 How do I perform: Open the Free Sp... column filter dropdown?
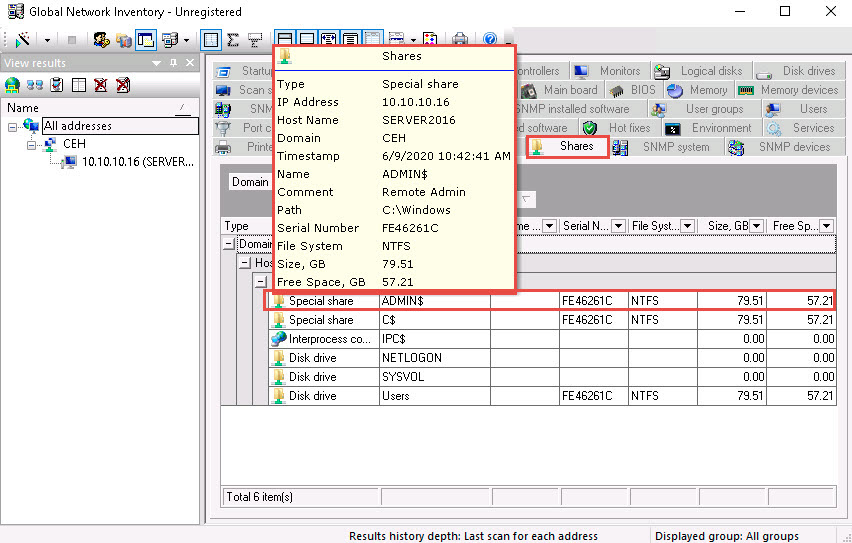point(826,226)
